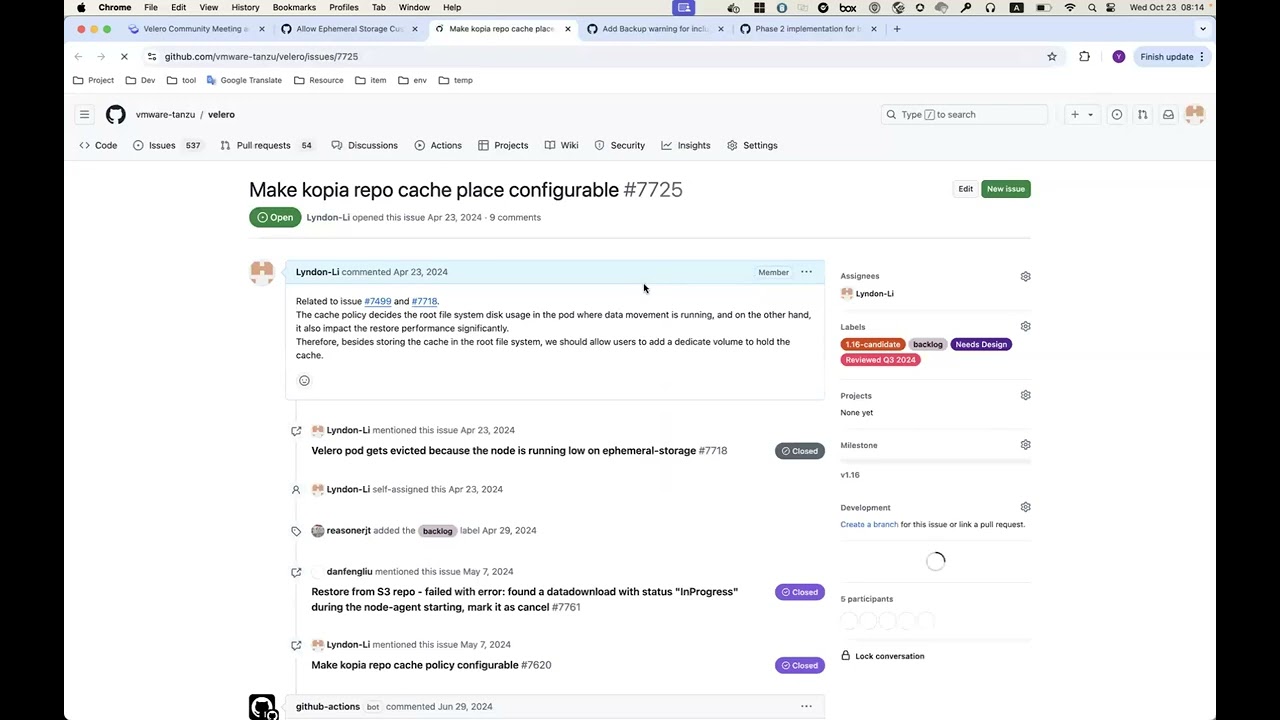Image resolution: width=1280 pixels, height=720 pixels.
Task: Open Development gear settings
Action: (1025, 508)
